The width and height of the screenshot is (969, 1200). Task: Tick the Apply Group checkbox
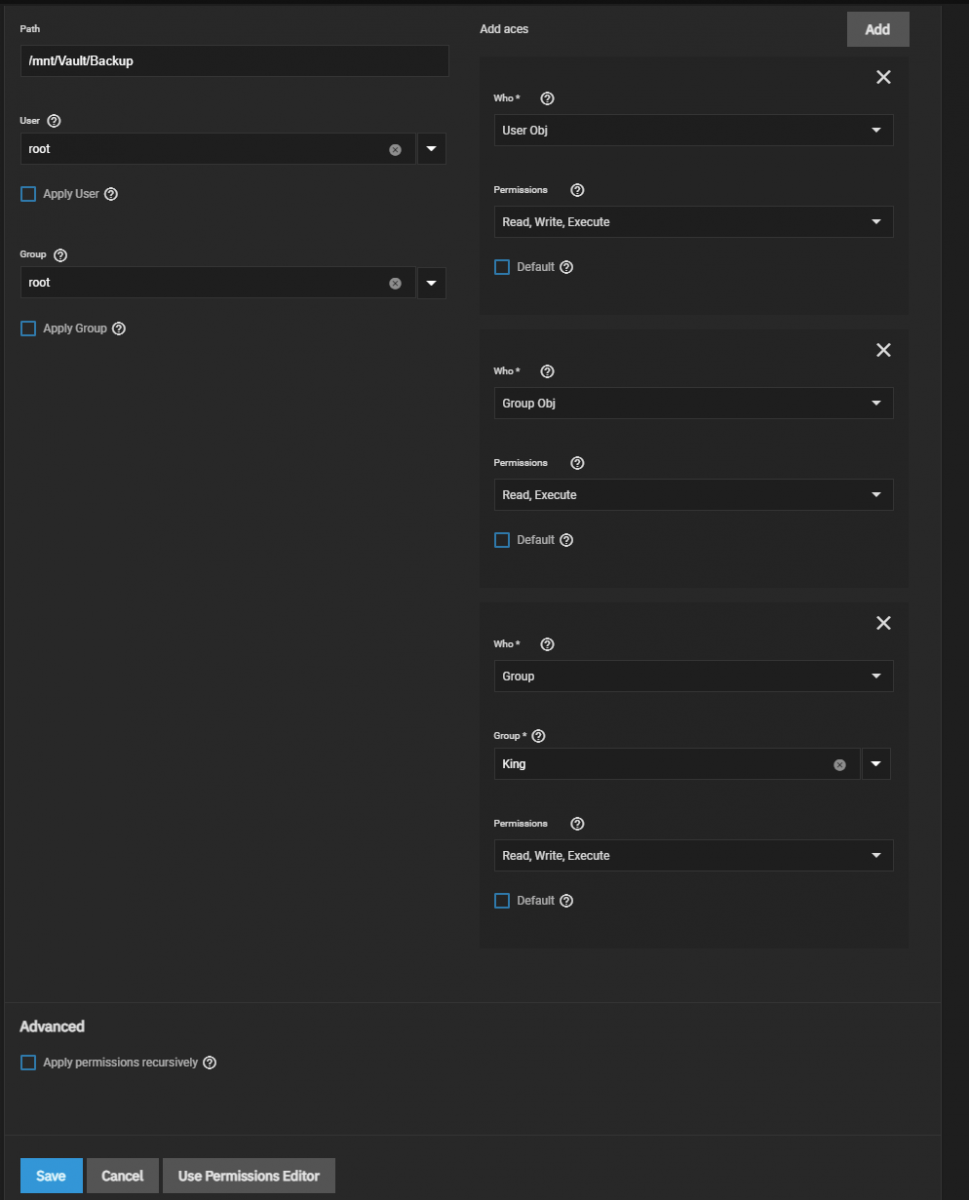coord(28,329)
